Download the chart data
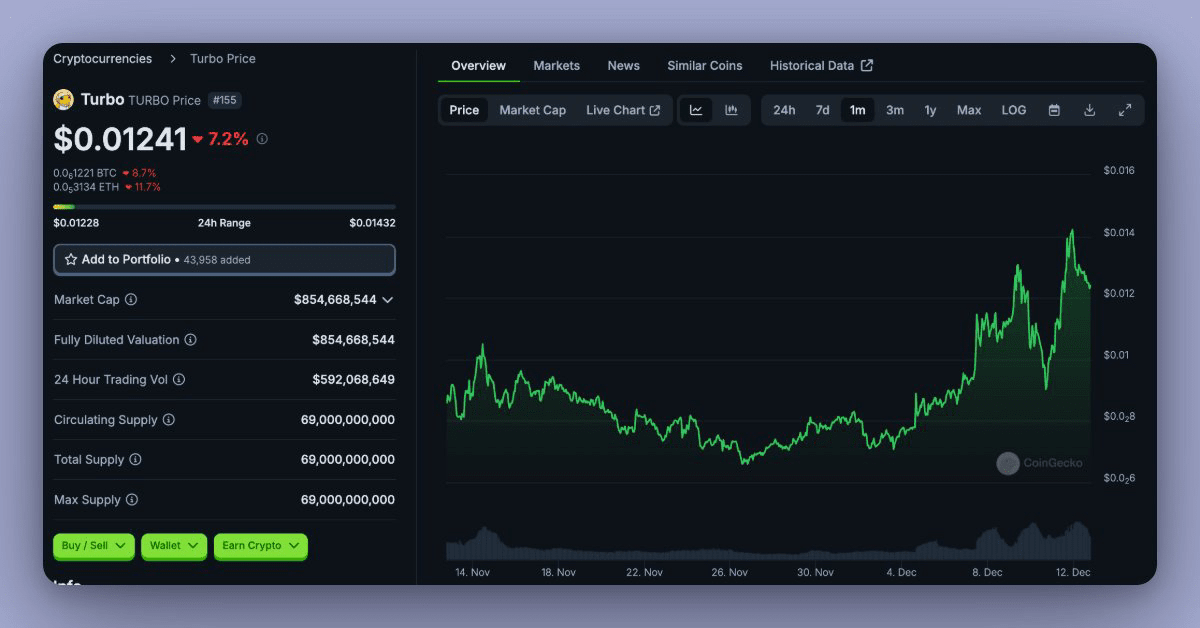 click(1089, 110)
